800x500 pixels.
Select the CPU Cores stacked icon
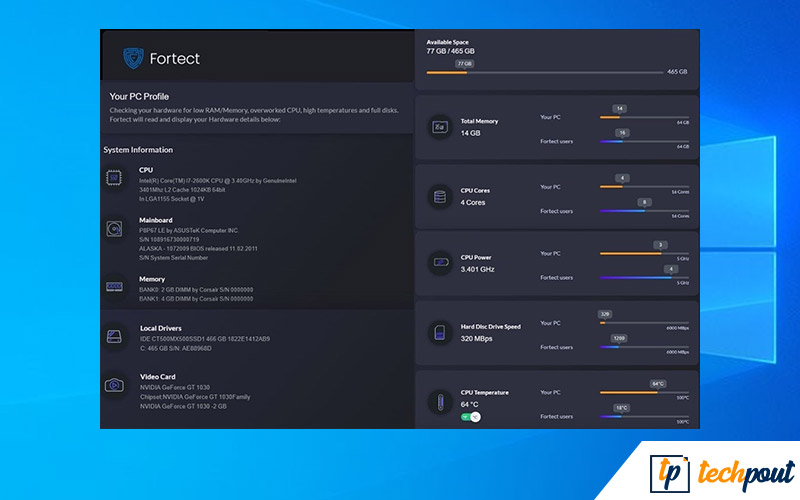coord(438,196)
